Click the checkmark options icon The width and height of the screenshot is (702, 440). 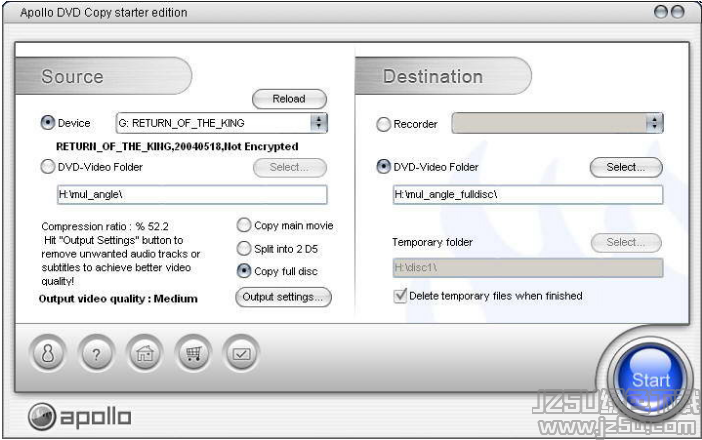pos(241,354)
